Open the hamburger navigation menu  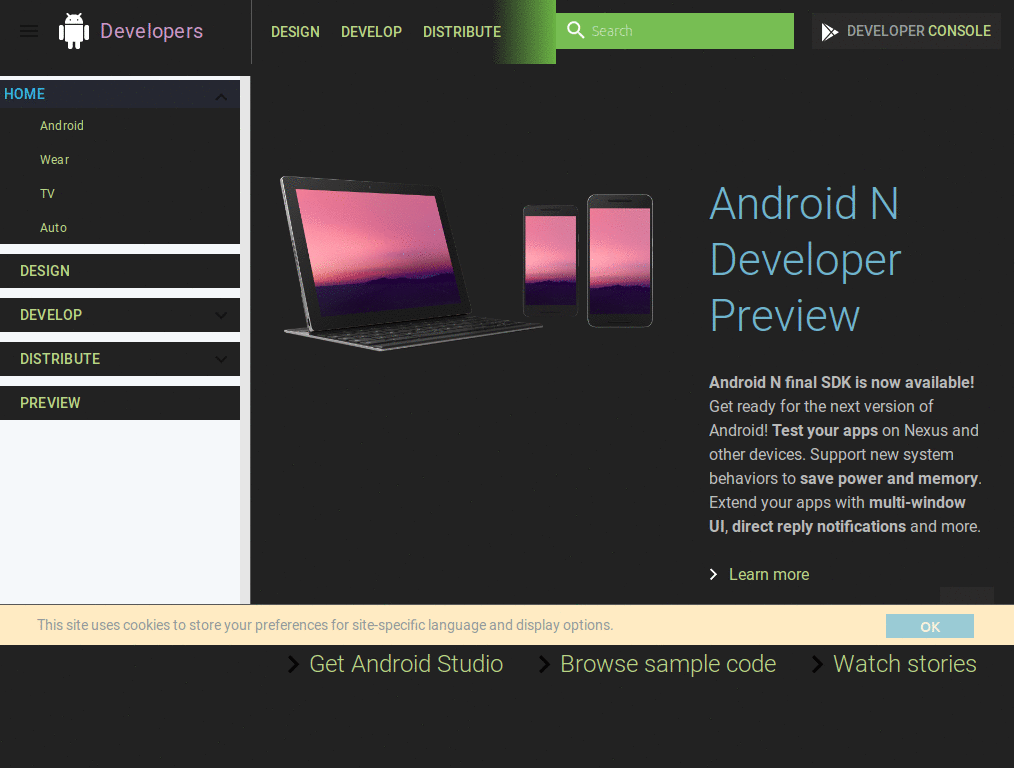tap(29, 31)
